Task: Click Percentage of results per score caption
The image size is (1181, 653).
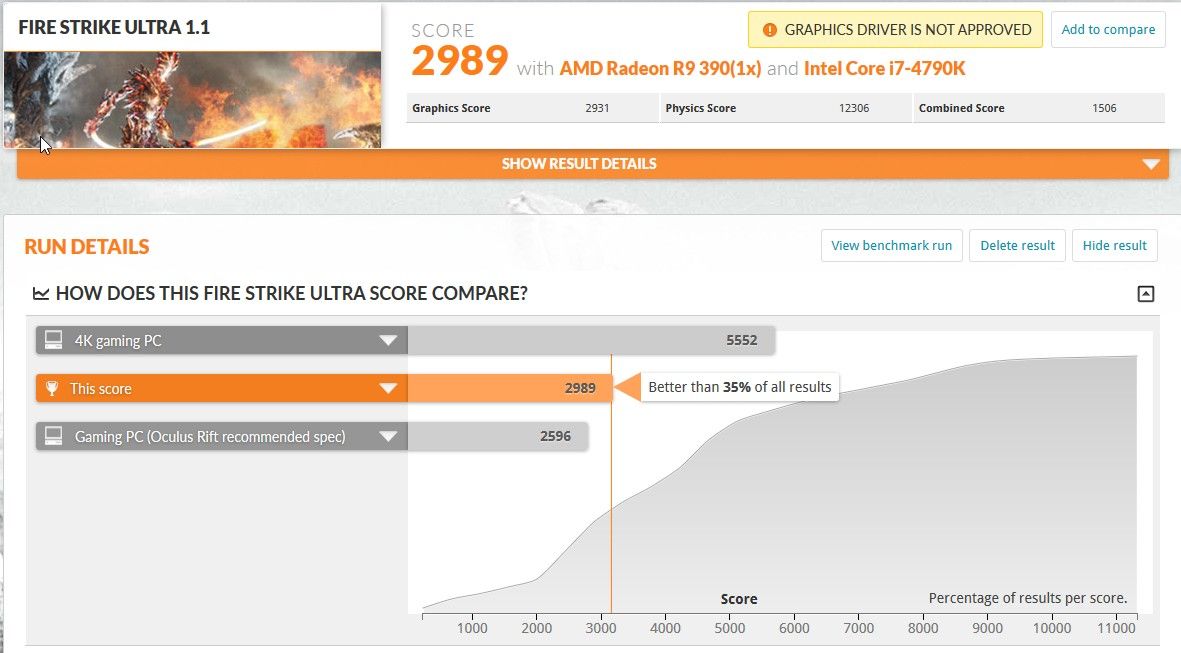Action: (x=1027, y=598)
